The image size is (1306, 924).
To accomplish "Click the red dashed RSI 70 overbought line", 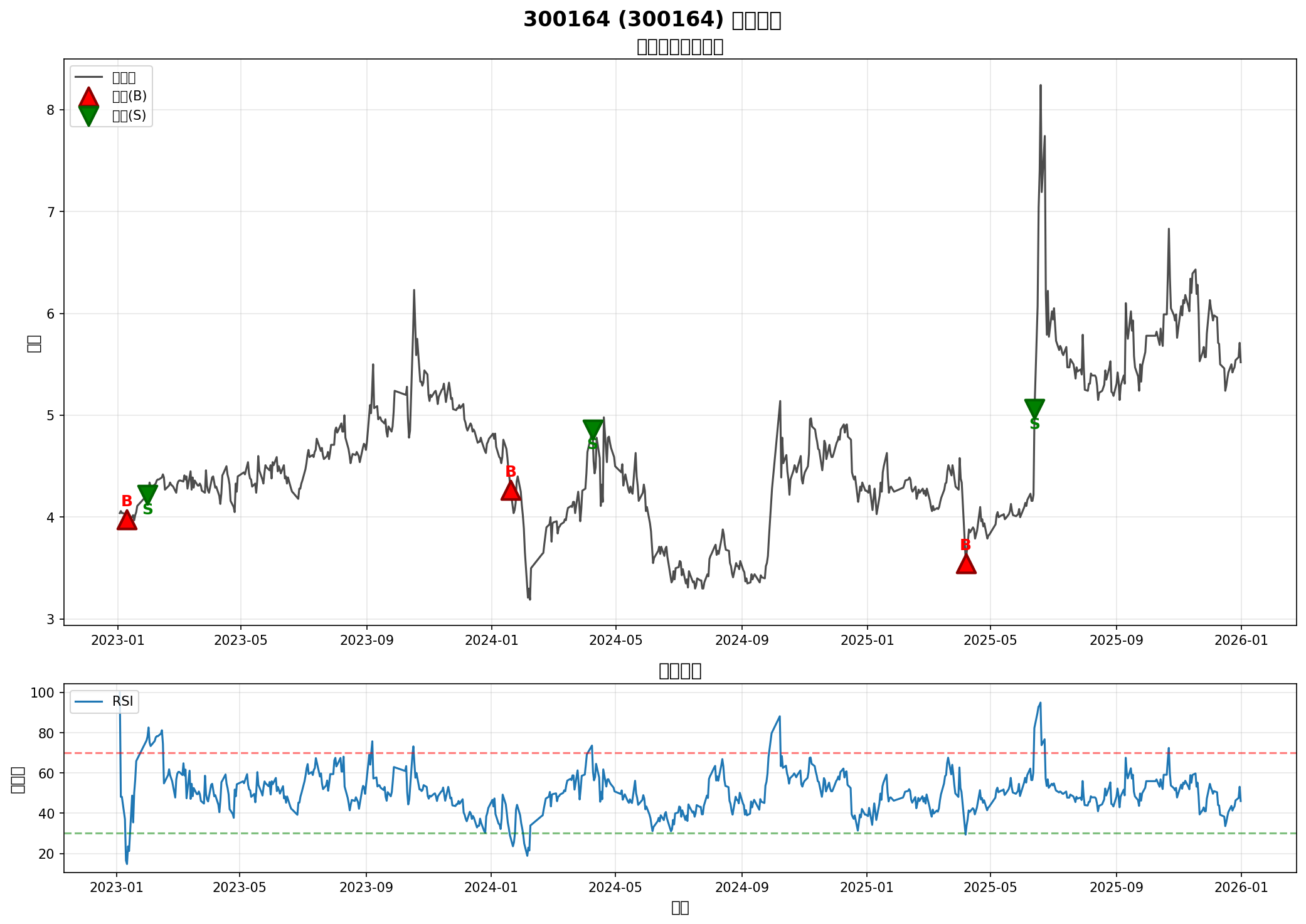I will pos(690,753).
